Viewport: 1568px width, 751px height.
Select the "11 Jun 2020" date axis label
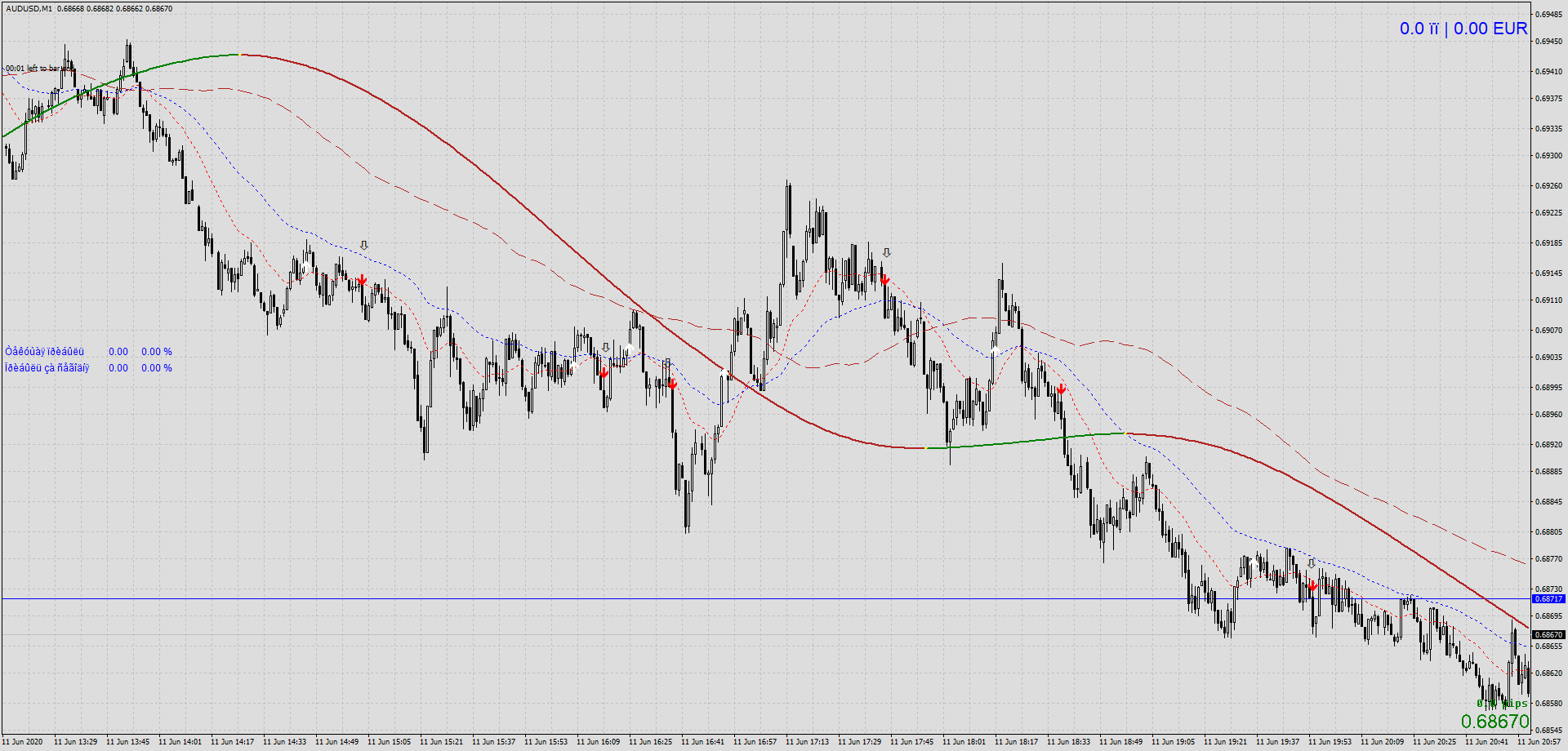point(23,742)
